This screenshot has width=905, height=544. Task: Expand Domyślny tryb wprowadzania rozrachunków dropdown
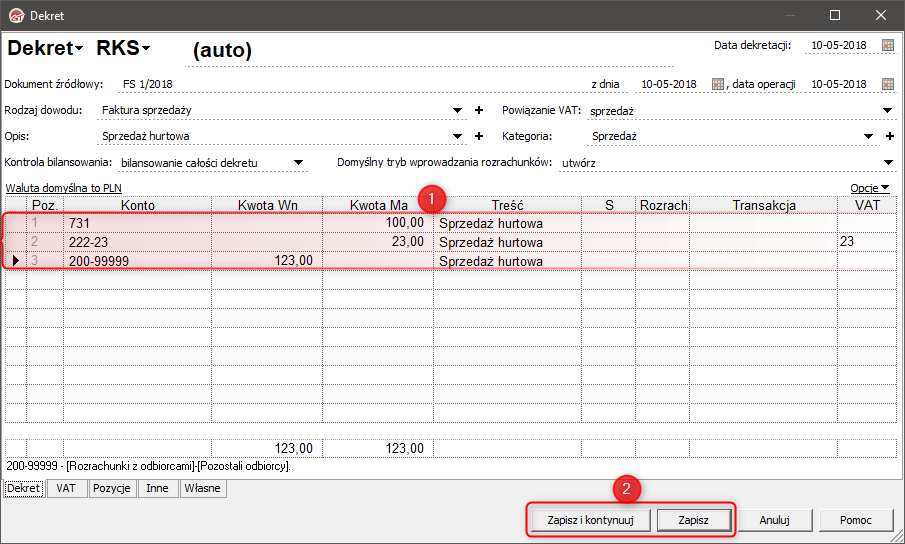pos(888,163)
